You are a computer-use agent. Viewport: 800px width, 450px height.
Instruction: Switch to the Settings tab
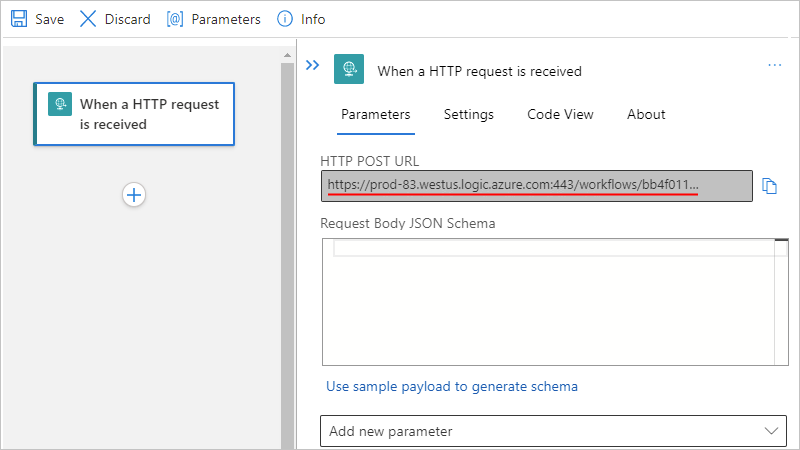click(x=468, y=114)
